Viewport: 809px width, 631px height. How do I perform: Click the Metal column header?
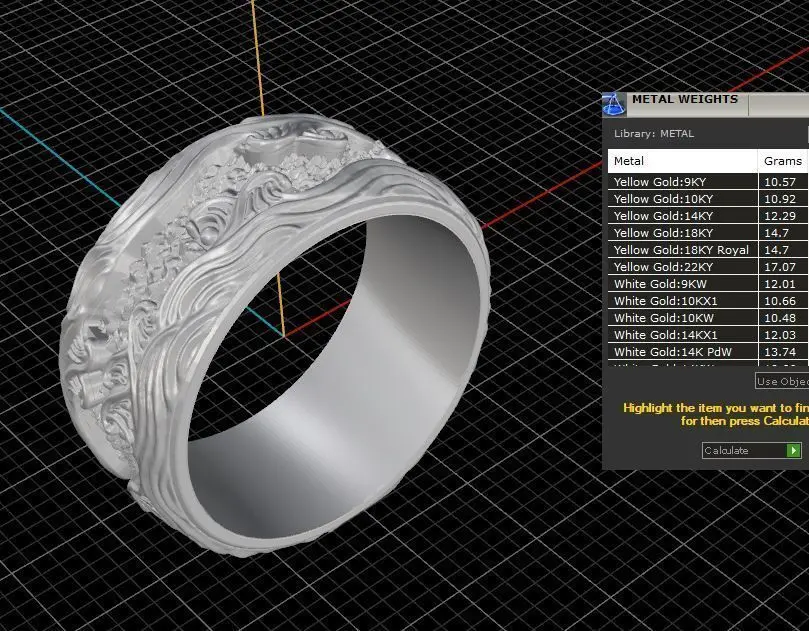(683, 161)
